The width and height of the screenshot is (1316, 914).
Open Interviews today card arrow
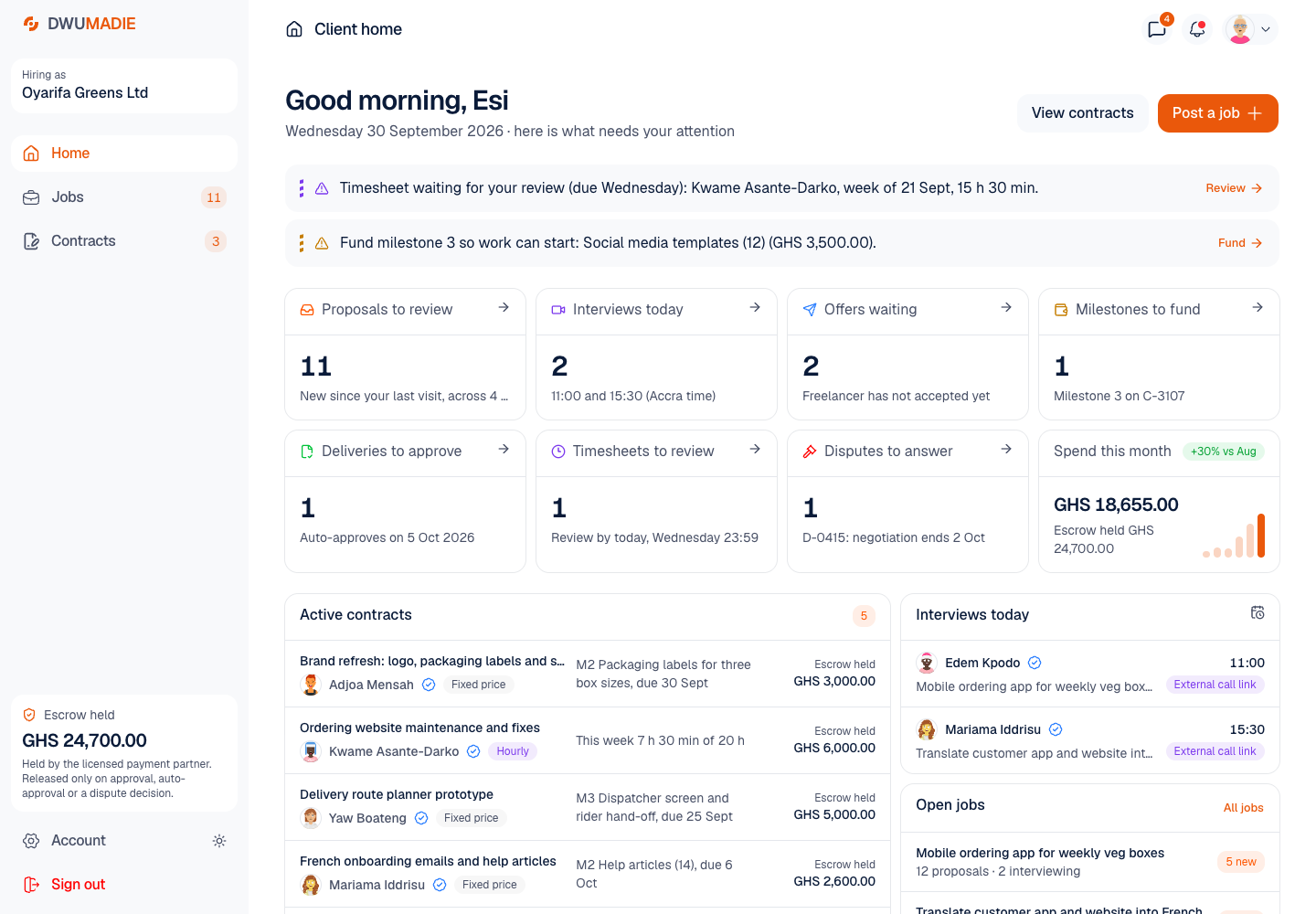755,307
